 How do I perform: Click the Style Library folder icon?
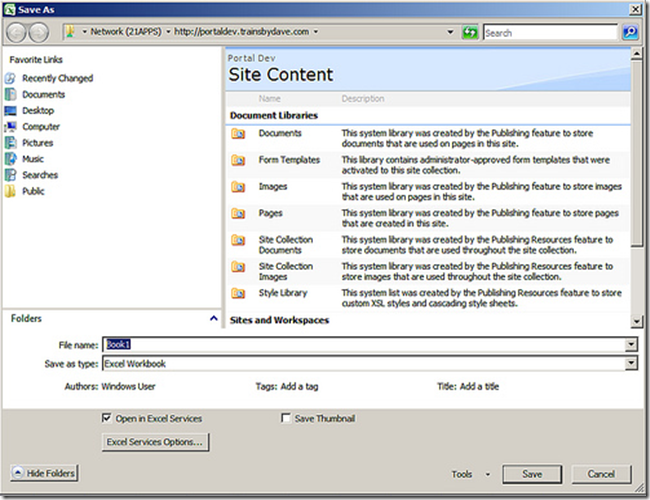(x=238, y=293)
